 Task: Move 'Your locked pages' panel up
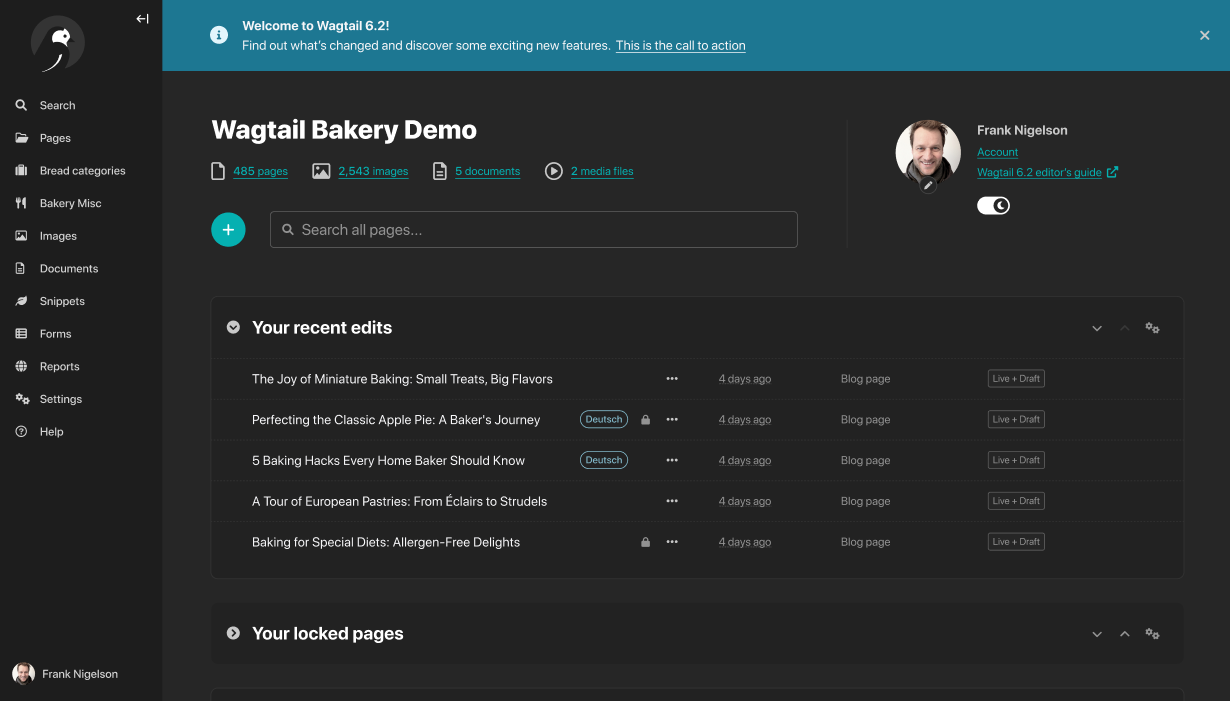click(x=1125, y=634)
